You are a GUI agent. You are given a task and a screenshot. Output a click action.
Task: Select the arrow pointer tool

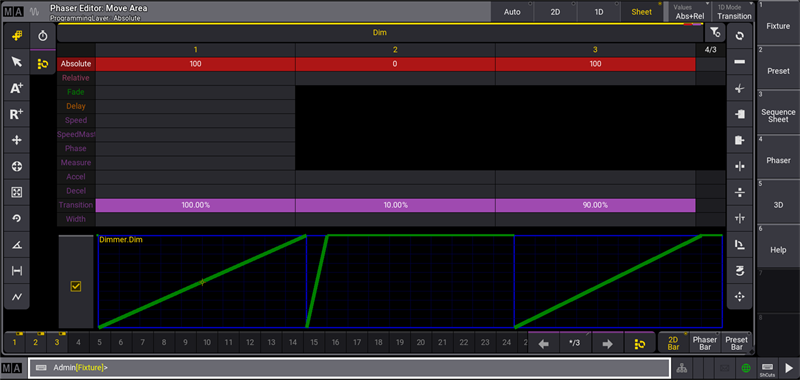(17, 62)
